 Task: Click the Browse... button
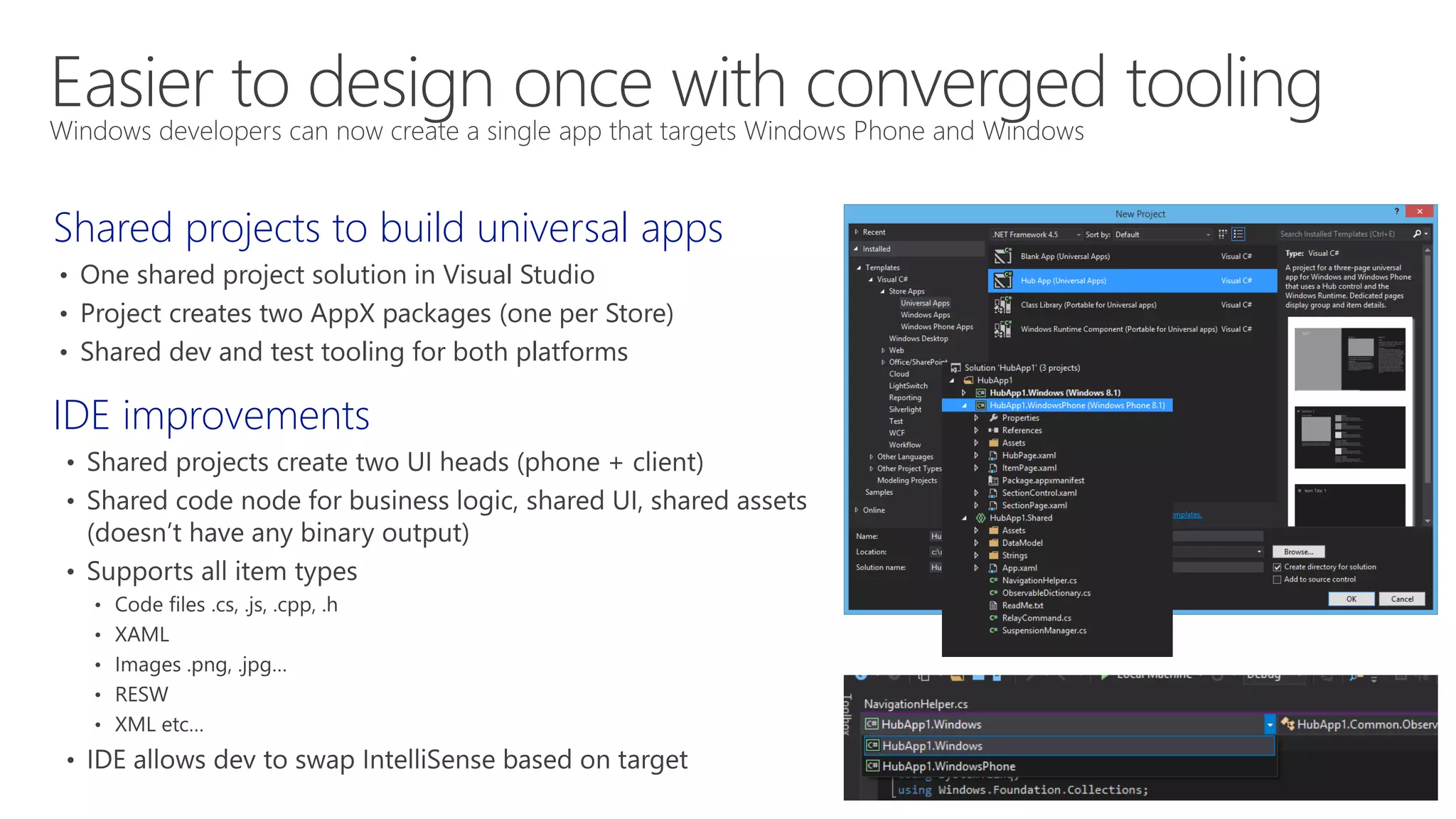pyautogui.click(x=1298, y=552)
